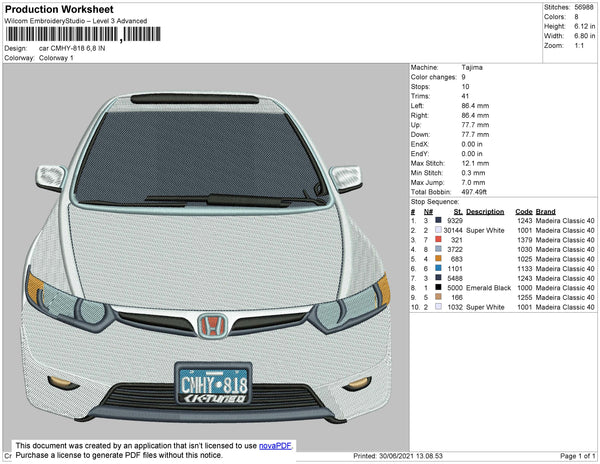Click the Code column header
This screenshot has height=464, width=600.
click(x=524, y=212)
